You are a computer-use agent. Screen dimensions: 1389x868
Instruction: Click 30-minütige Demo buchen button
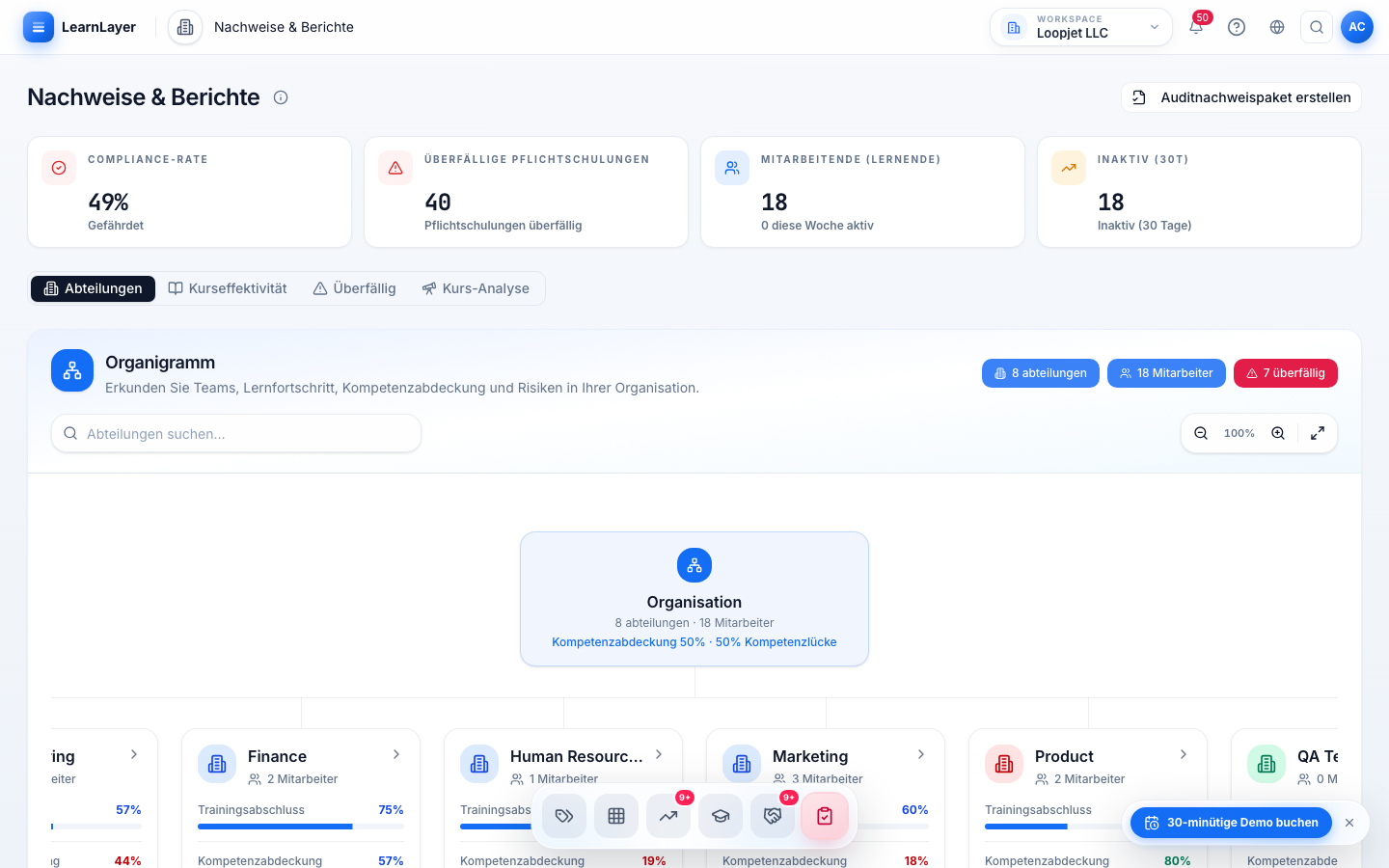(1232, 823)
